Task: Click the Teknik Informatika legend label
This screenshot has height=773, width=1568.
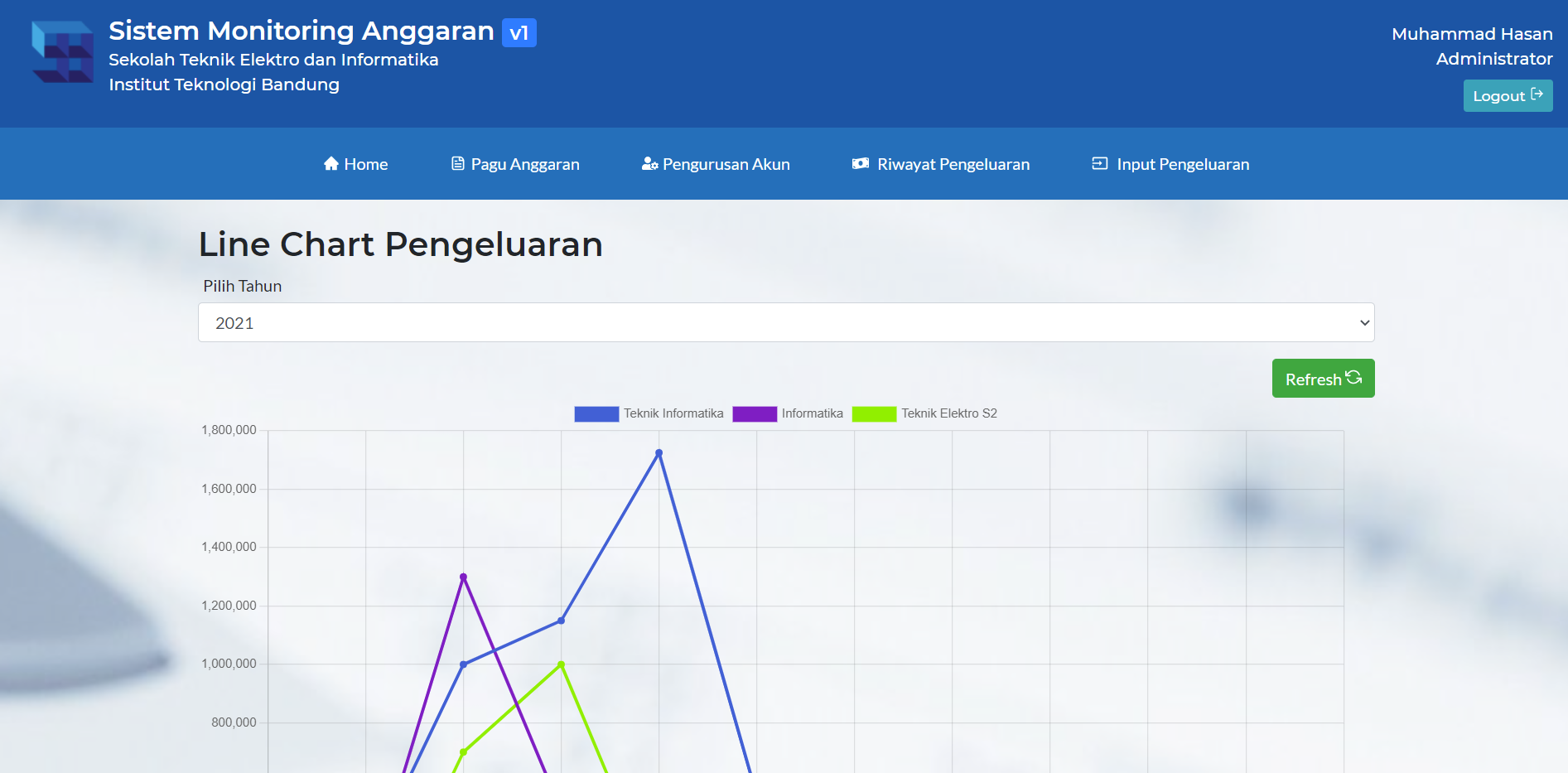Action: [x=673, y=413]
